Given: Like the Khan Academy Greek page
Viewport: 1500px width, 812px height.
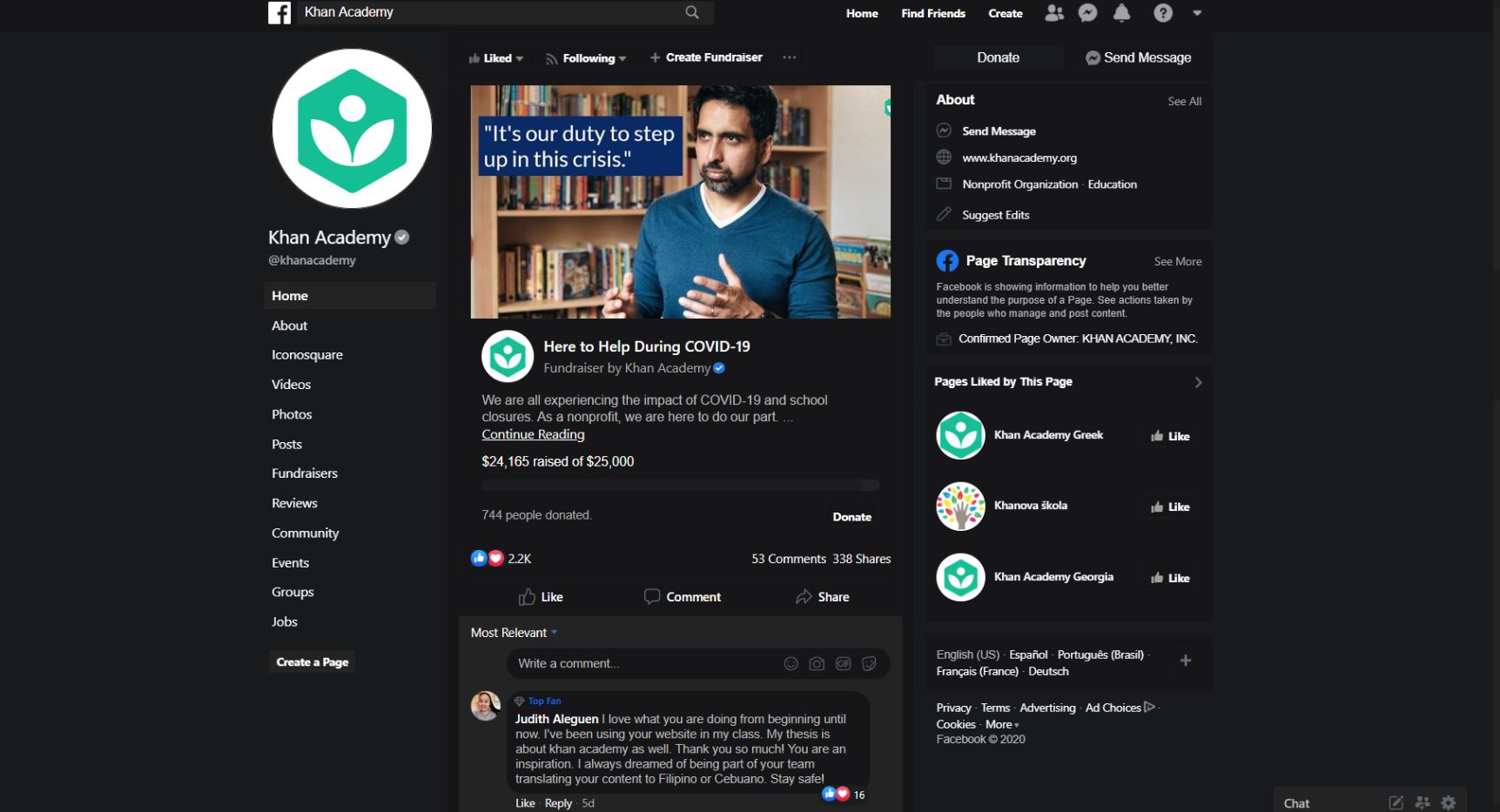Looking at the screenshot, I should click(x=1170, y=436).
